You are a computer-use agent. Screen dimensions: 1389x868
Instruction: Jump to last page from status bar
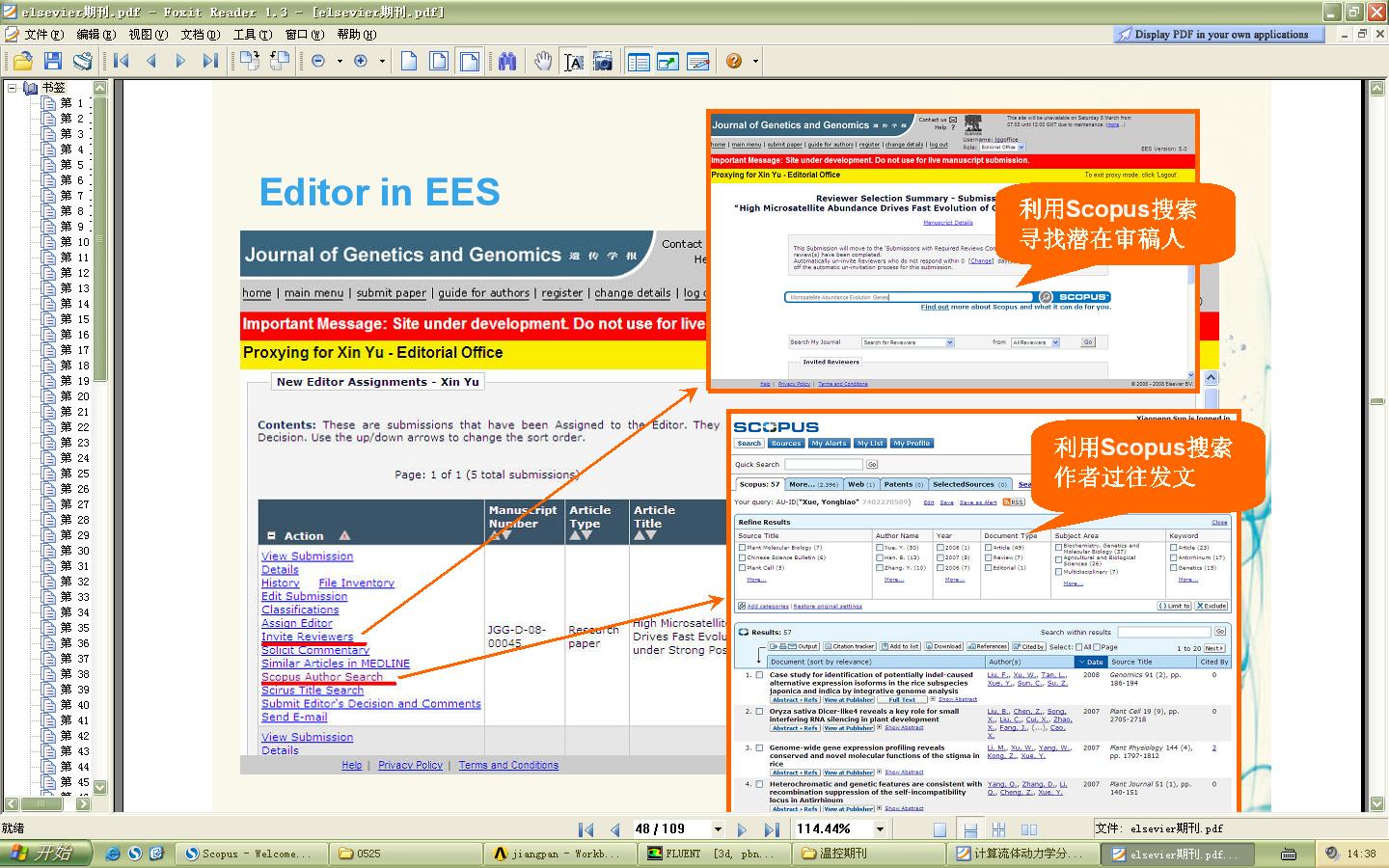tap(772, 829)
